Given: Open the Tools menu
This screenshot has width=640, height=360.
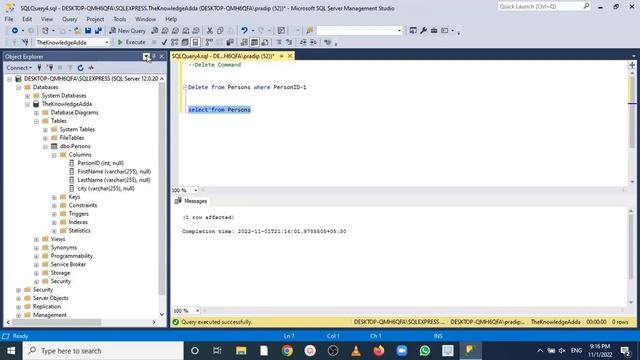Looking at the screenshot, I should click(120, 19).
